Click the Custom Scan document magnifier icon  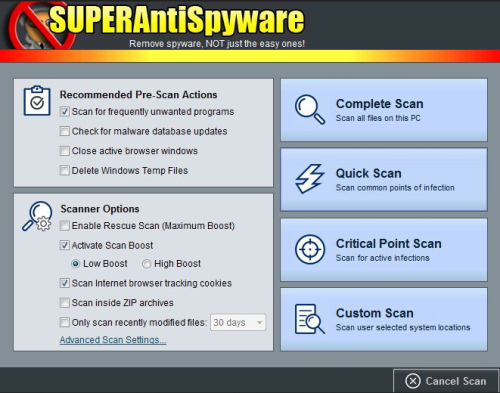pos(310,319)
